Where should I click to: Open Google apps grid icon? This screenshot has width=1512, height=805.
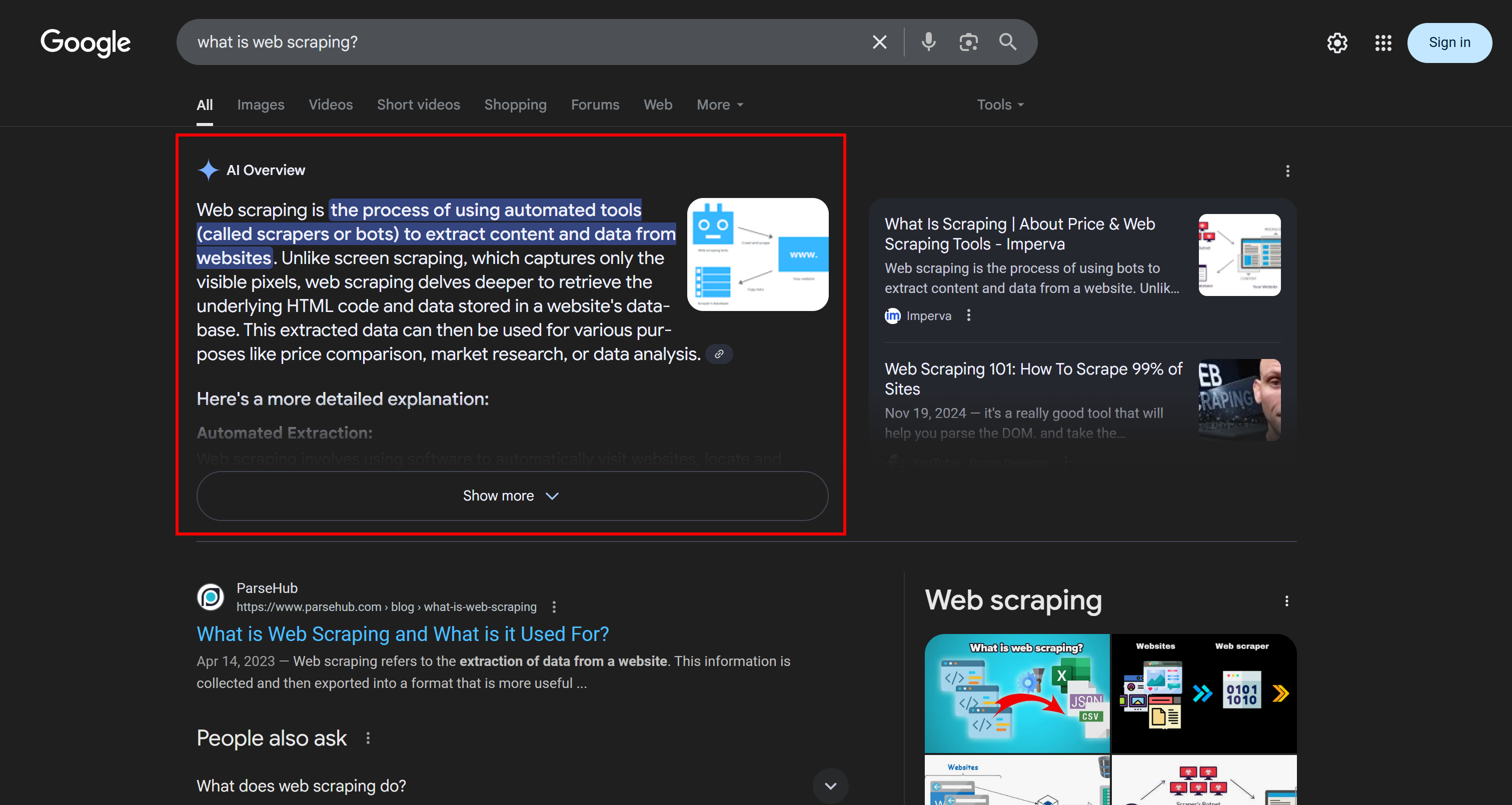(1383, 43)
